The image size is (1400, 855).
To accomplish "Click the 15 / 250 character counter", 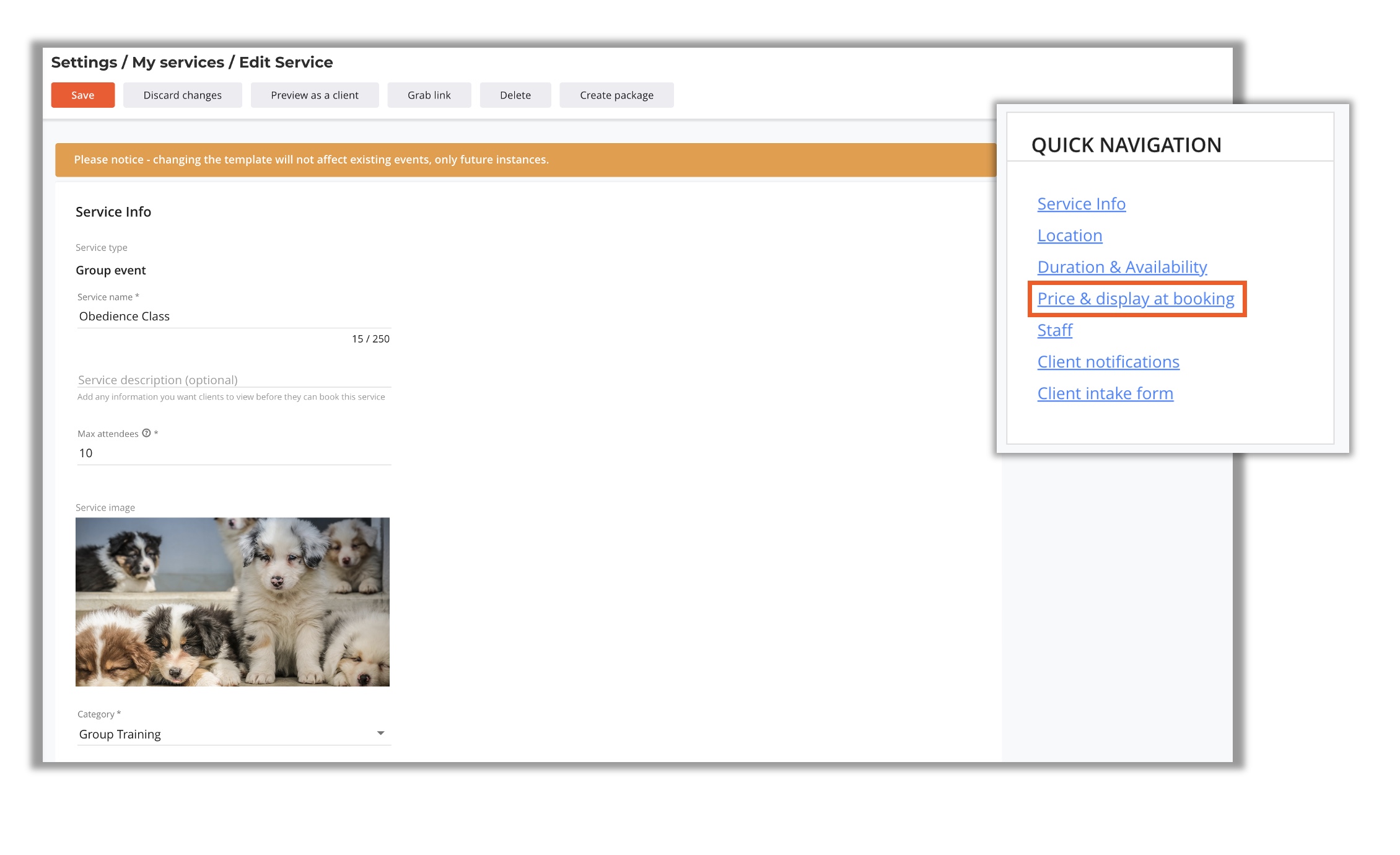I will click(x=370, y=339).
